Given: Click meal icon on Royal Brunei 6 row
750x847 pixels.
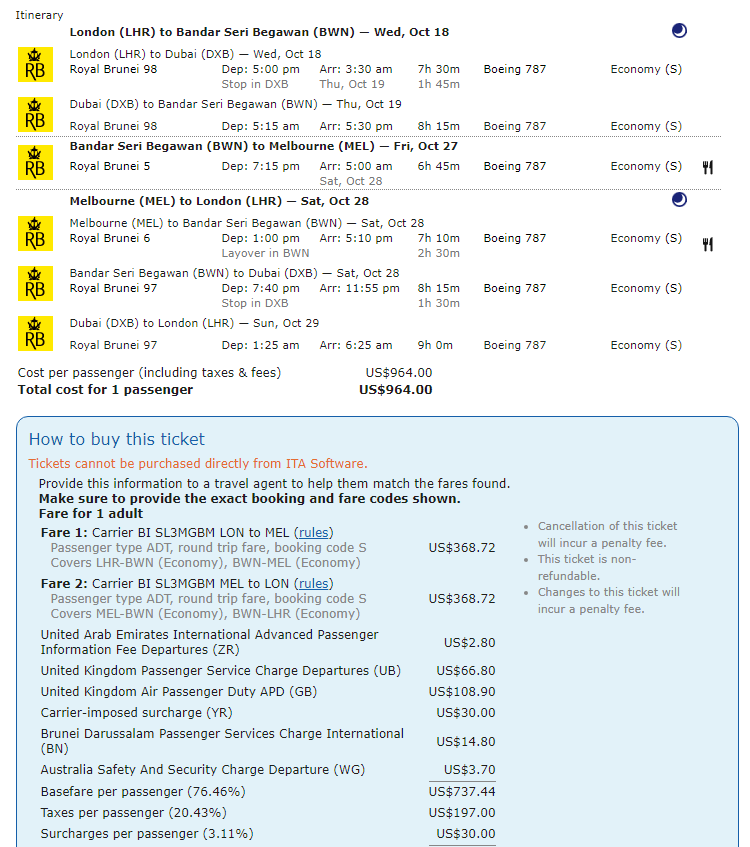Looking at the screenshot, I should click(x=708, y=244).
